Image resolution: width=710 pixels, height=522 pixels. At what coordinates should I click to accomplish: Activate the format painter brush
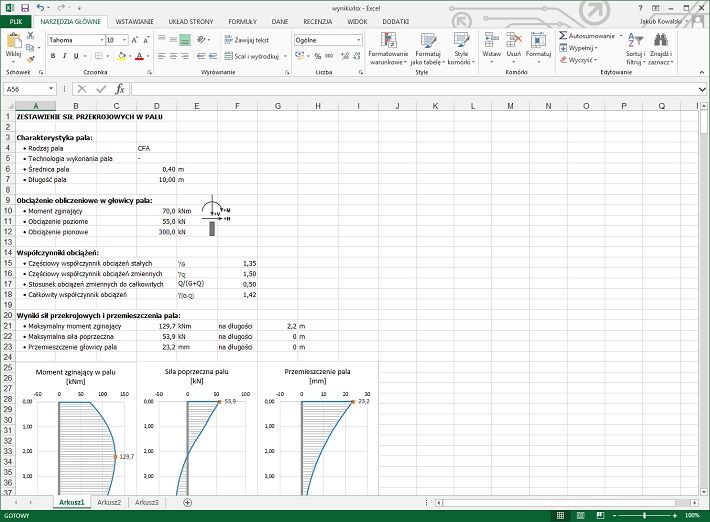30,59
